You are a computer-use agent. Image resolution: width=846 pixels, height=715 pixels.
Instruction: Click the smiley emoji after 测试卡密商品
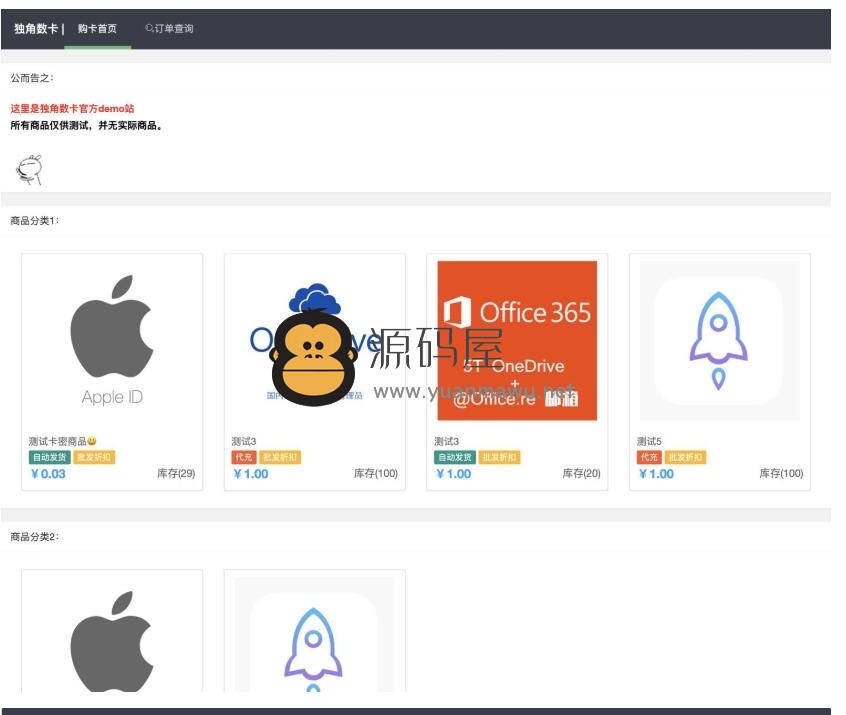(x=92, y=441)
